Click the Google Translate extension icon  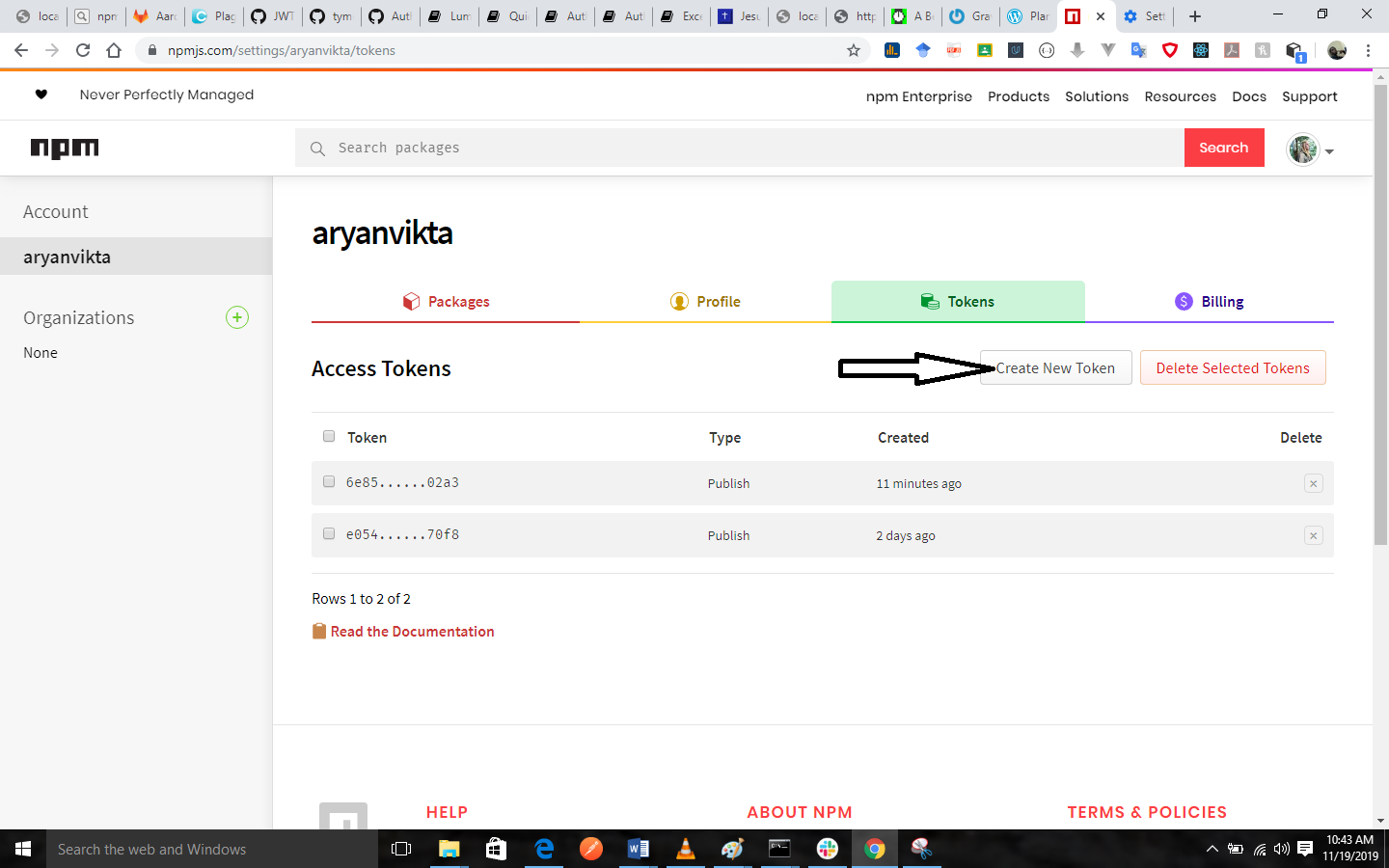point(1139,50)
